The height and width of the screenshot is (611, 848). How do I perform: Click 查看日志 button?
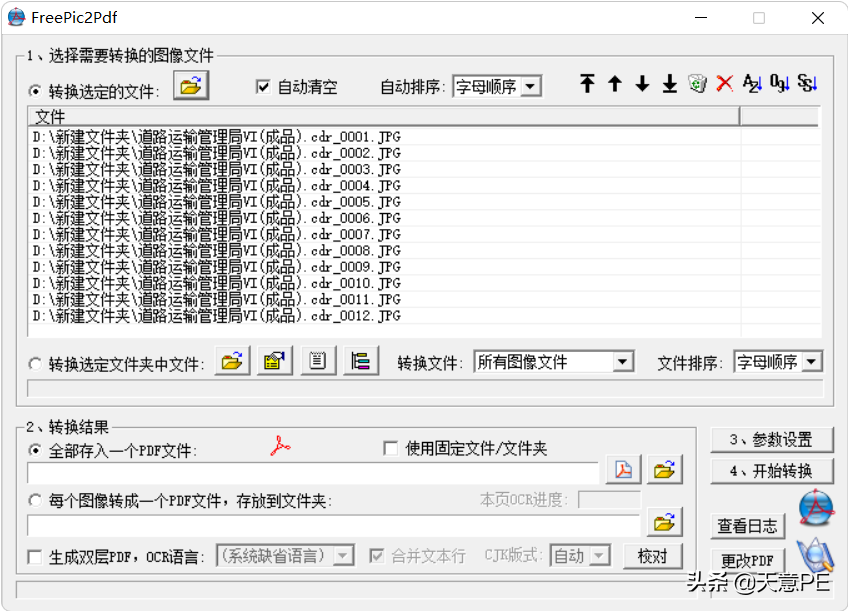tap(747, 526)
